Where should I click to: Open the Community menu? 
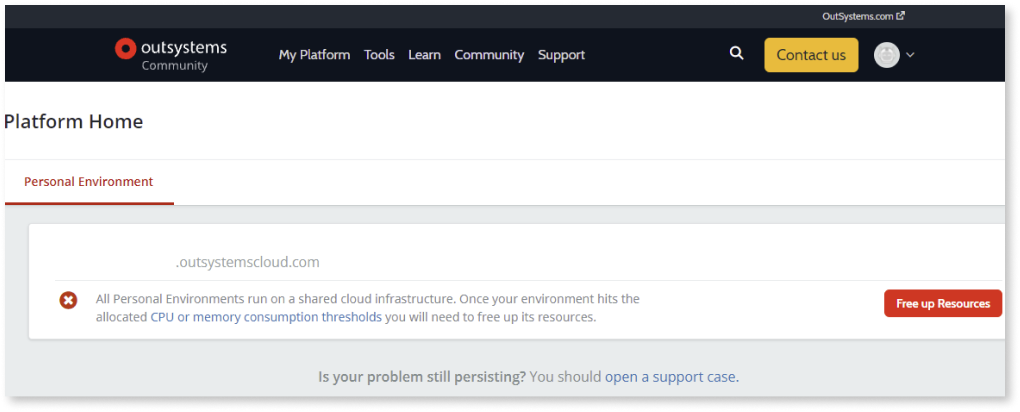[489, 55]
